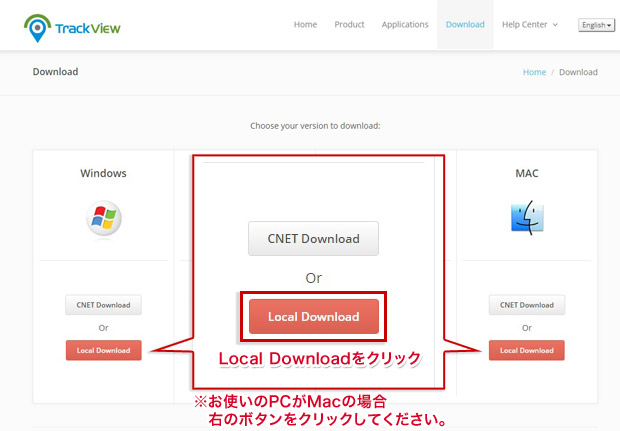Click 'Choose your version to download:' text
This screenshot has width=620, height=431.
(x=315, y=126)
